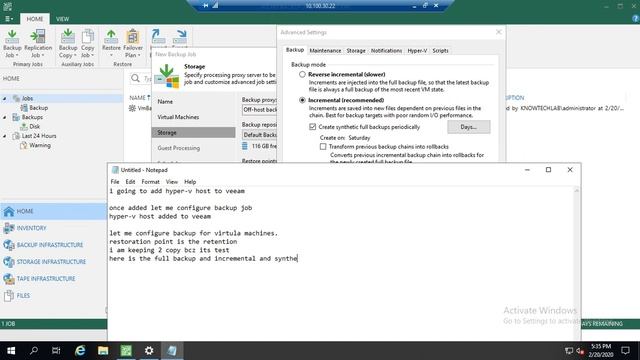Select the Last 24 Hours node

point(39,136)
